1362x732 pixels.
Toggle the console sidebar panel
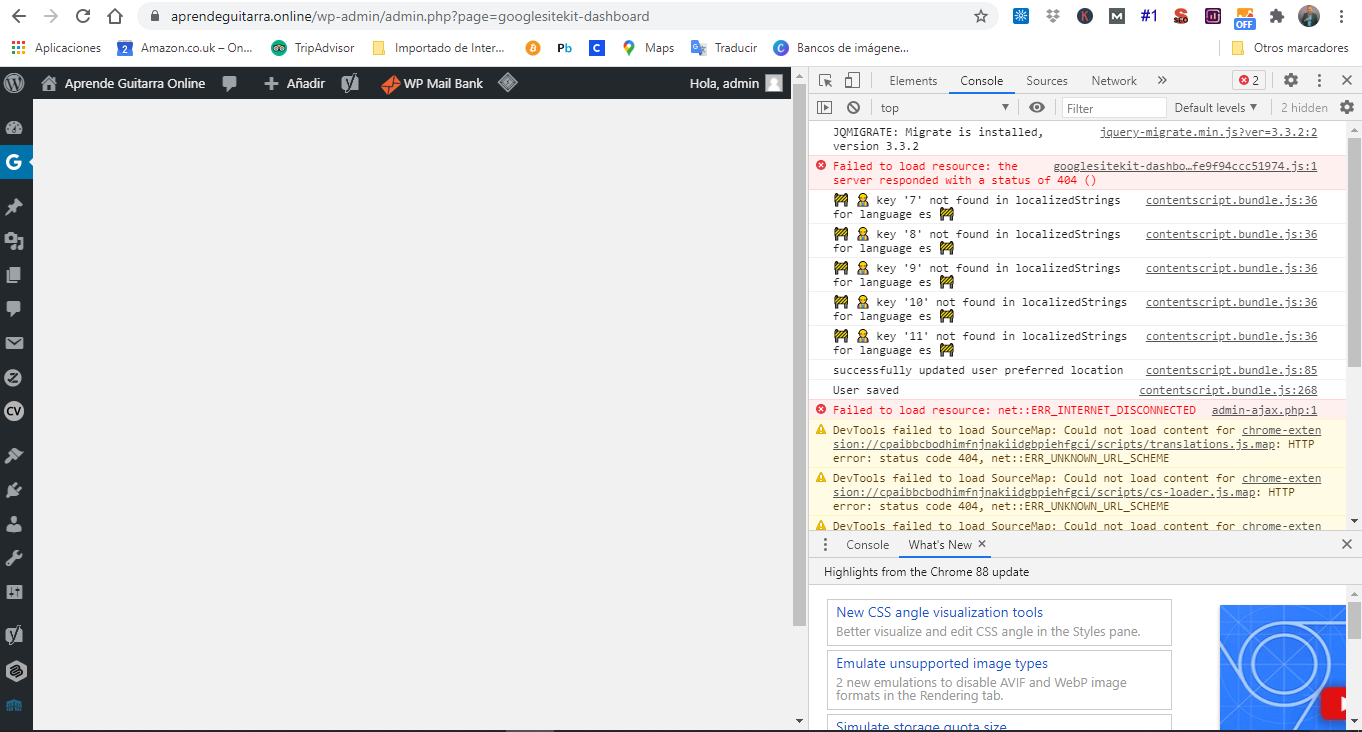click(825, 108)
